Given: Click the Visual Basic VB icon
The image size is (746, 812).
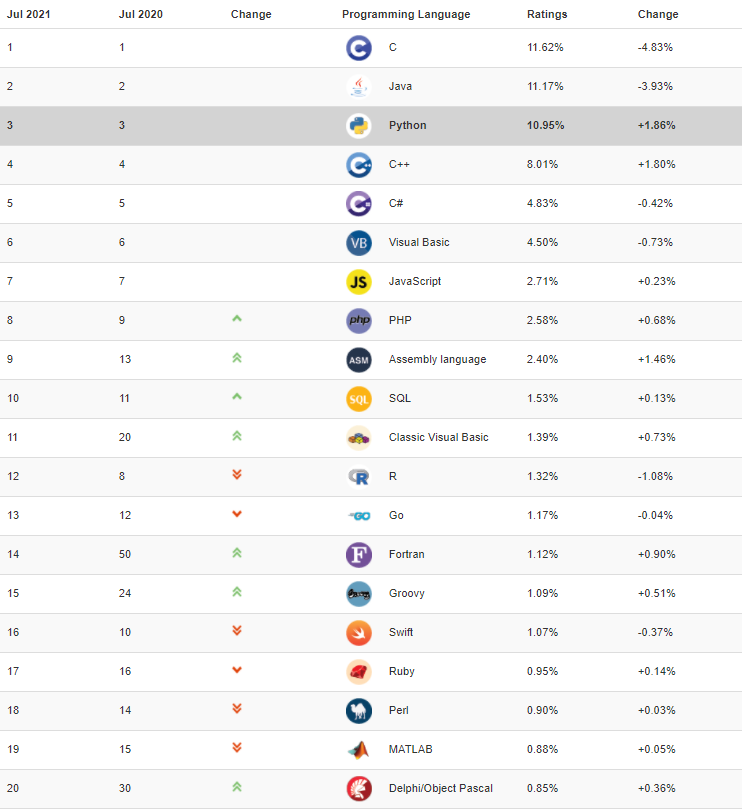Looking at the screenshot, I should (359, 243).
